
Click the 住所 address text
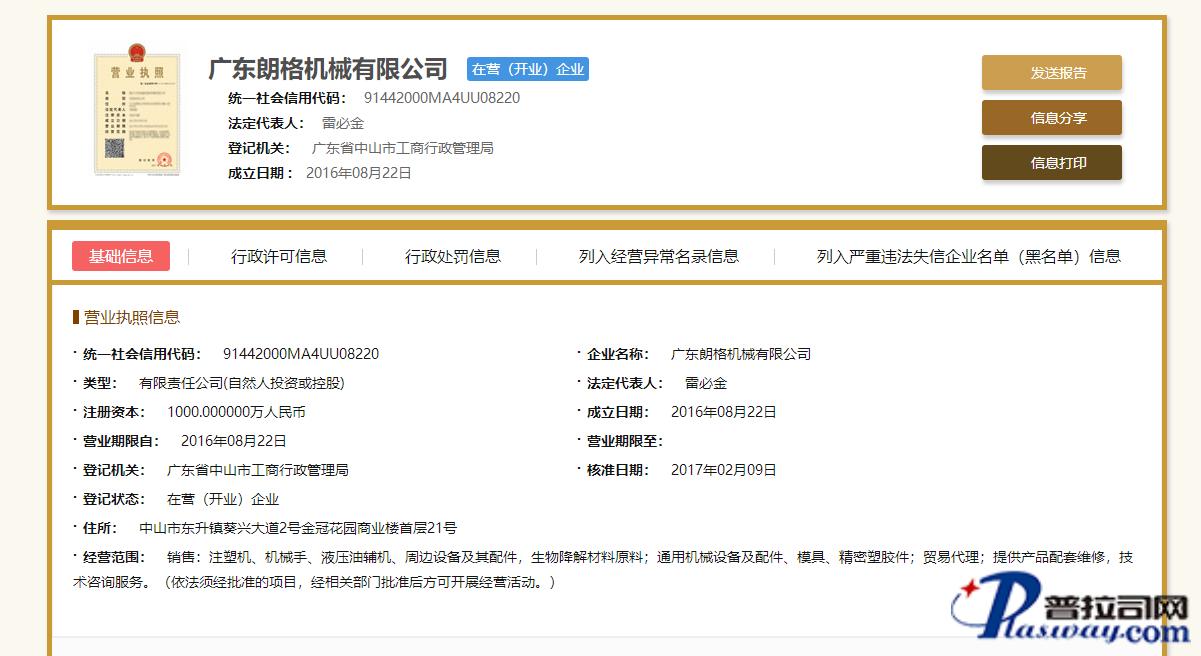[298, 528]
